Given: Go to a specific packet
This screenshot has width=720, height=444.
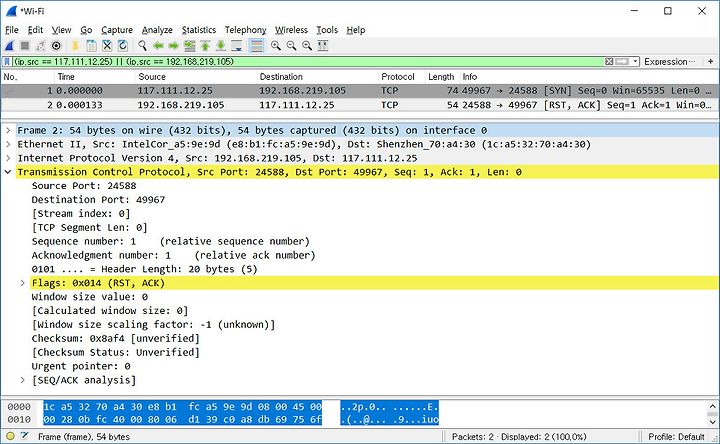Looking at the screenshot, I should pyautogui.click(x=189, y=45).
